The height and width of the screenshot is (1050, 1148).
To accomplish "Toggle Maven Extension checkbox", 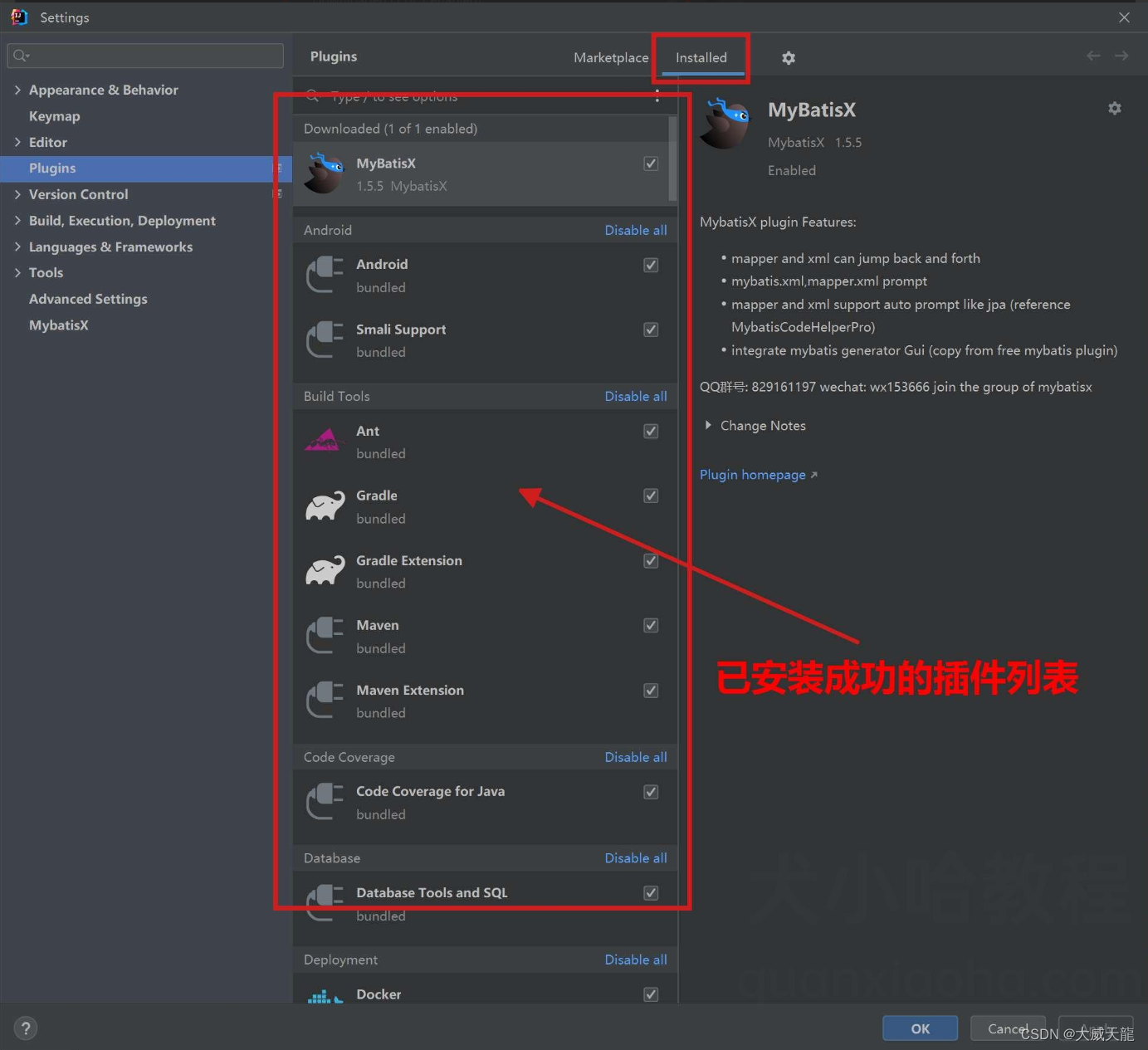I will pos(651,691).
